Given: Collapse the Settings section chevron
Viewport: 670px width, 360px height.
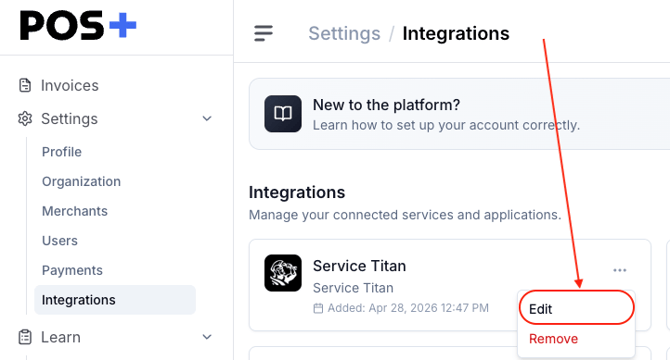Looking at the screenshot, I should pos(207,119).
